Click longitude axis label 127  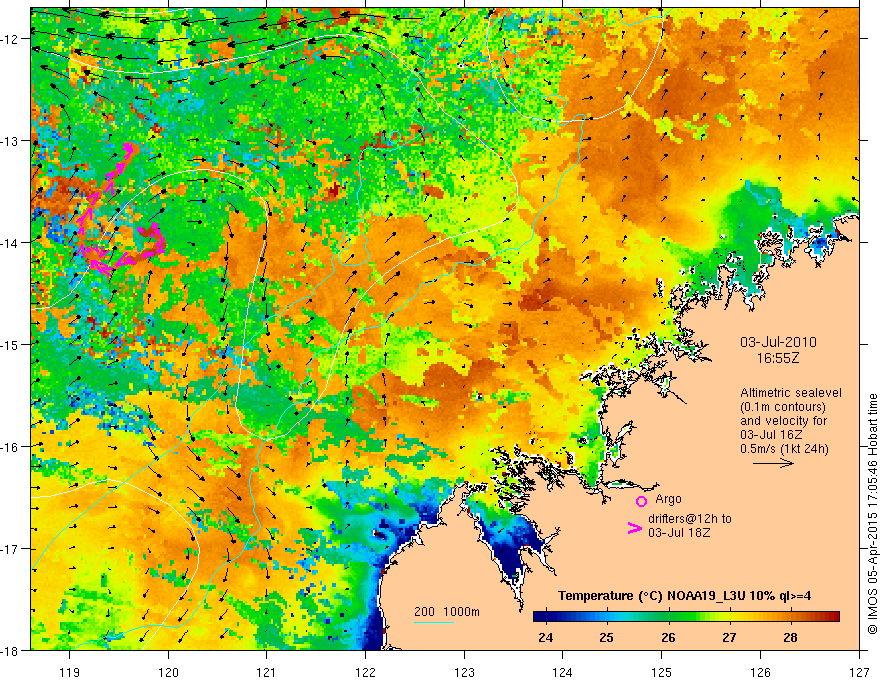[859, 672]
